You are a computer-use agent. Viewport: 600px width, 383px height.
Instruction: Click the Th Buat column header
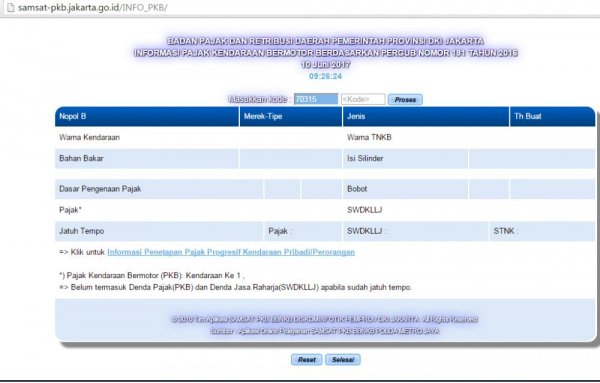pyautogui.click(x=553, y=116)
